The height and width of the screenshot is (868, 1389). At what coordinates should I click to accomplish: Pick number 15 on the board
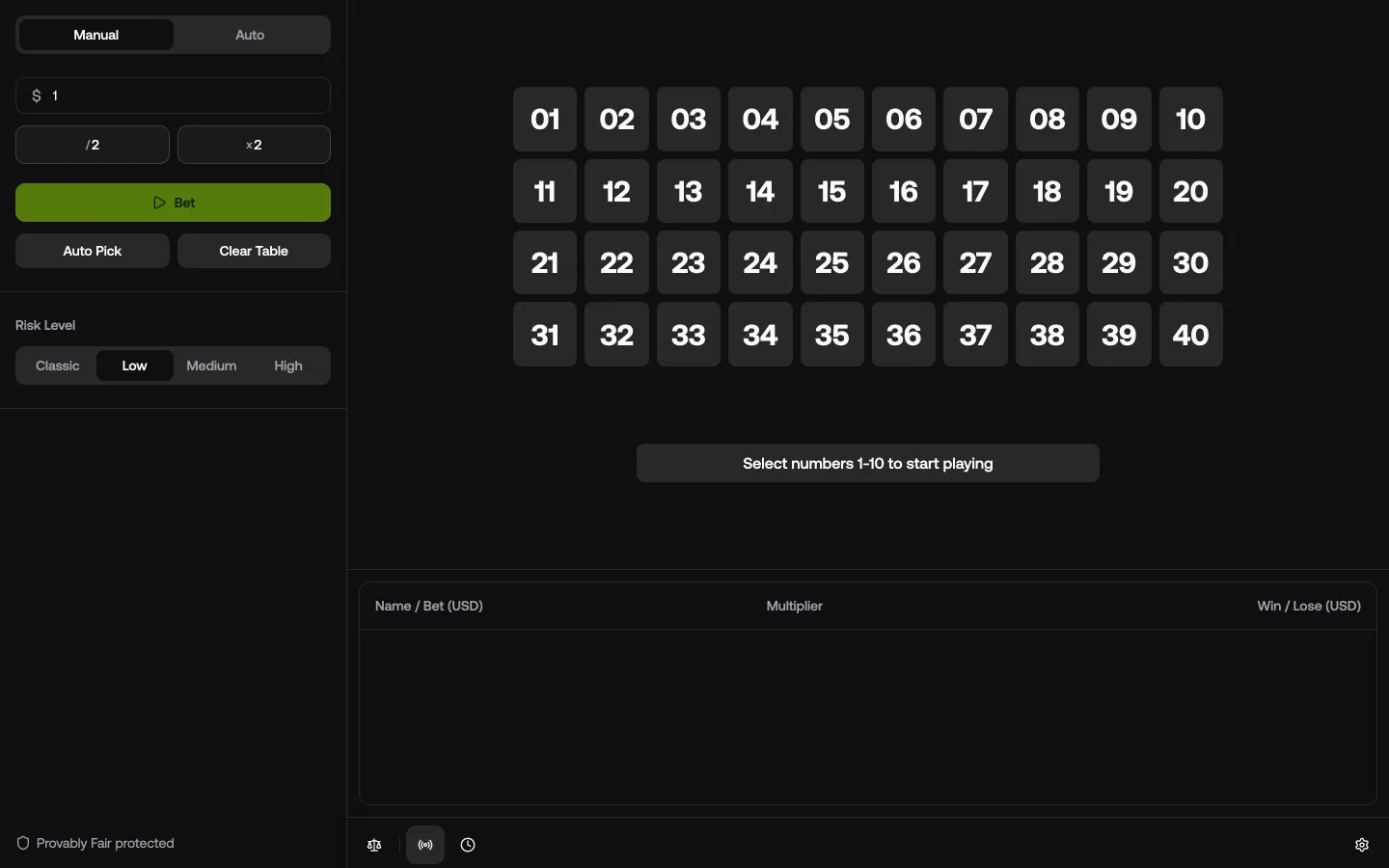point(832,191)
